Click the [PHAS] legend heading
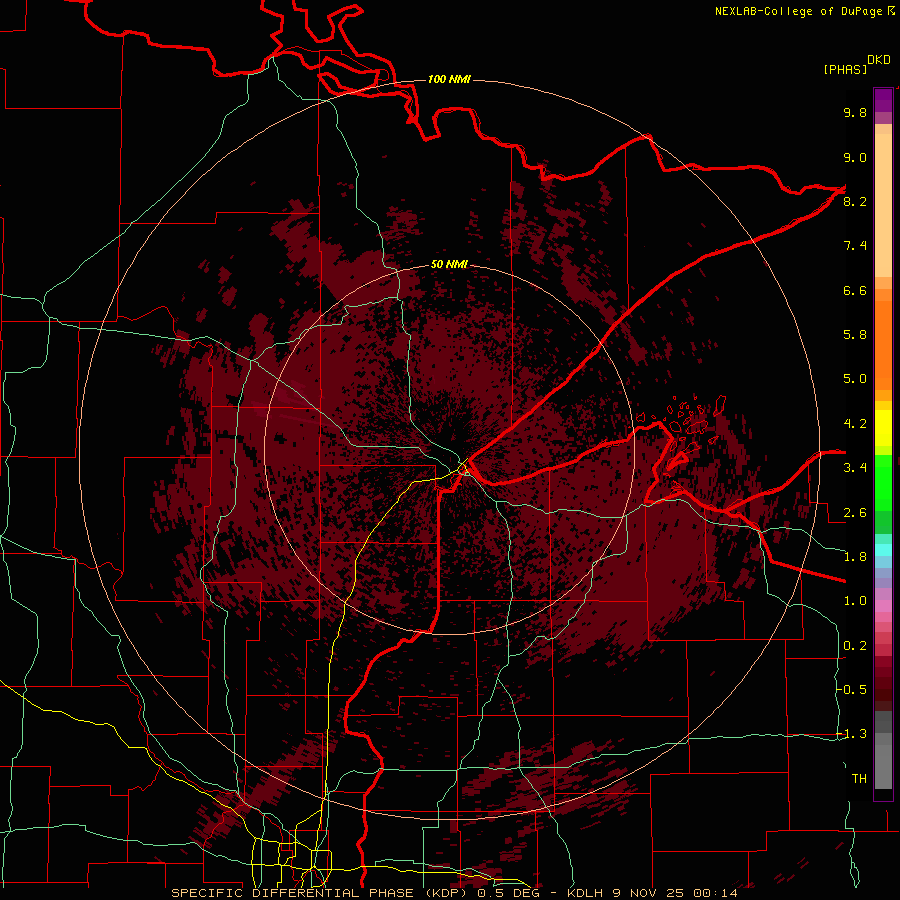The image size is (900, 900). click(844, 69)
